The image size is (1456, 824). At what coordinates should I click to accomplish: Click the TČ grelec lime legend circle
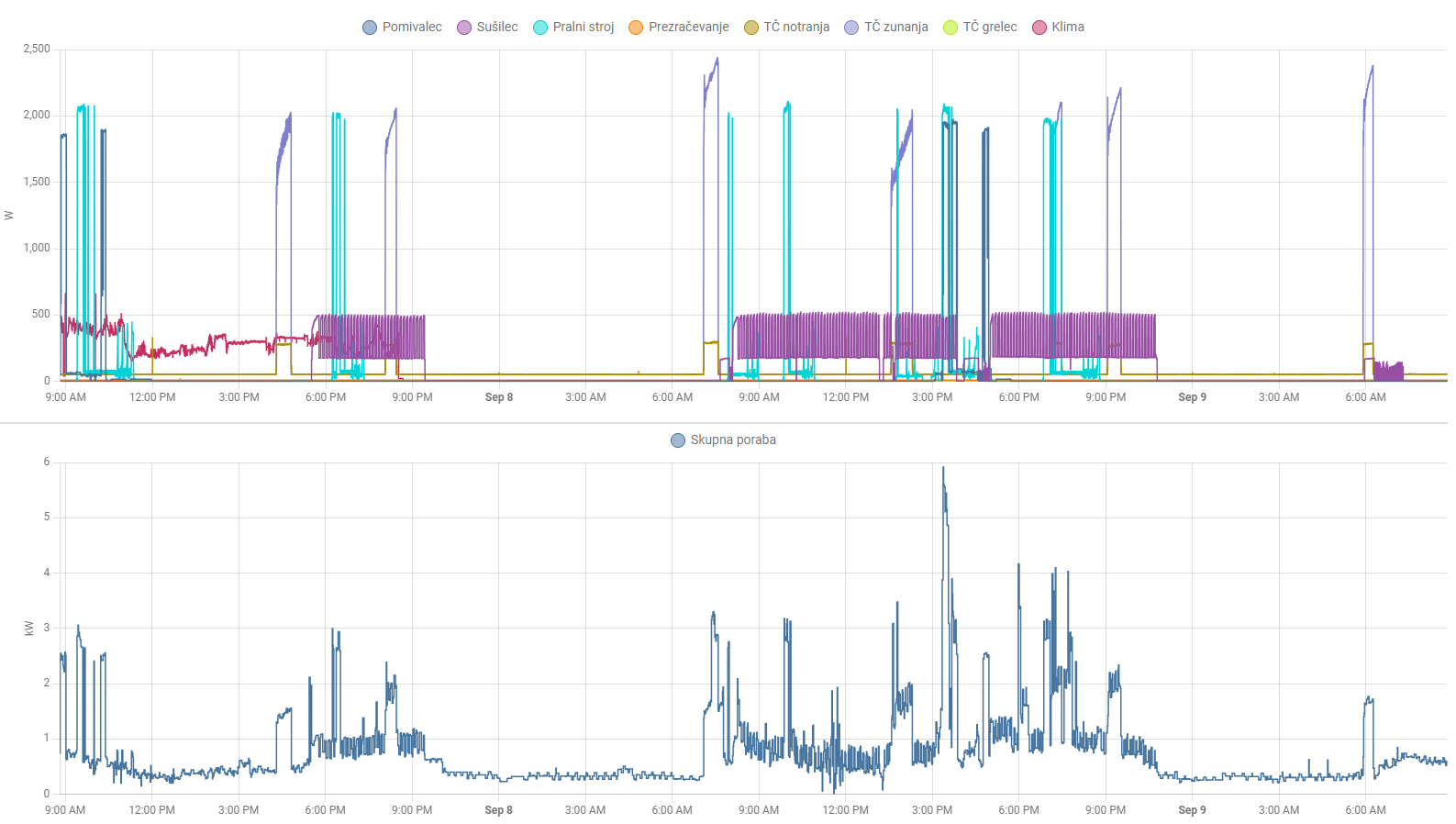(950, 28)
